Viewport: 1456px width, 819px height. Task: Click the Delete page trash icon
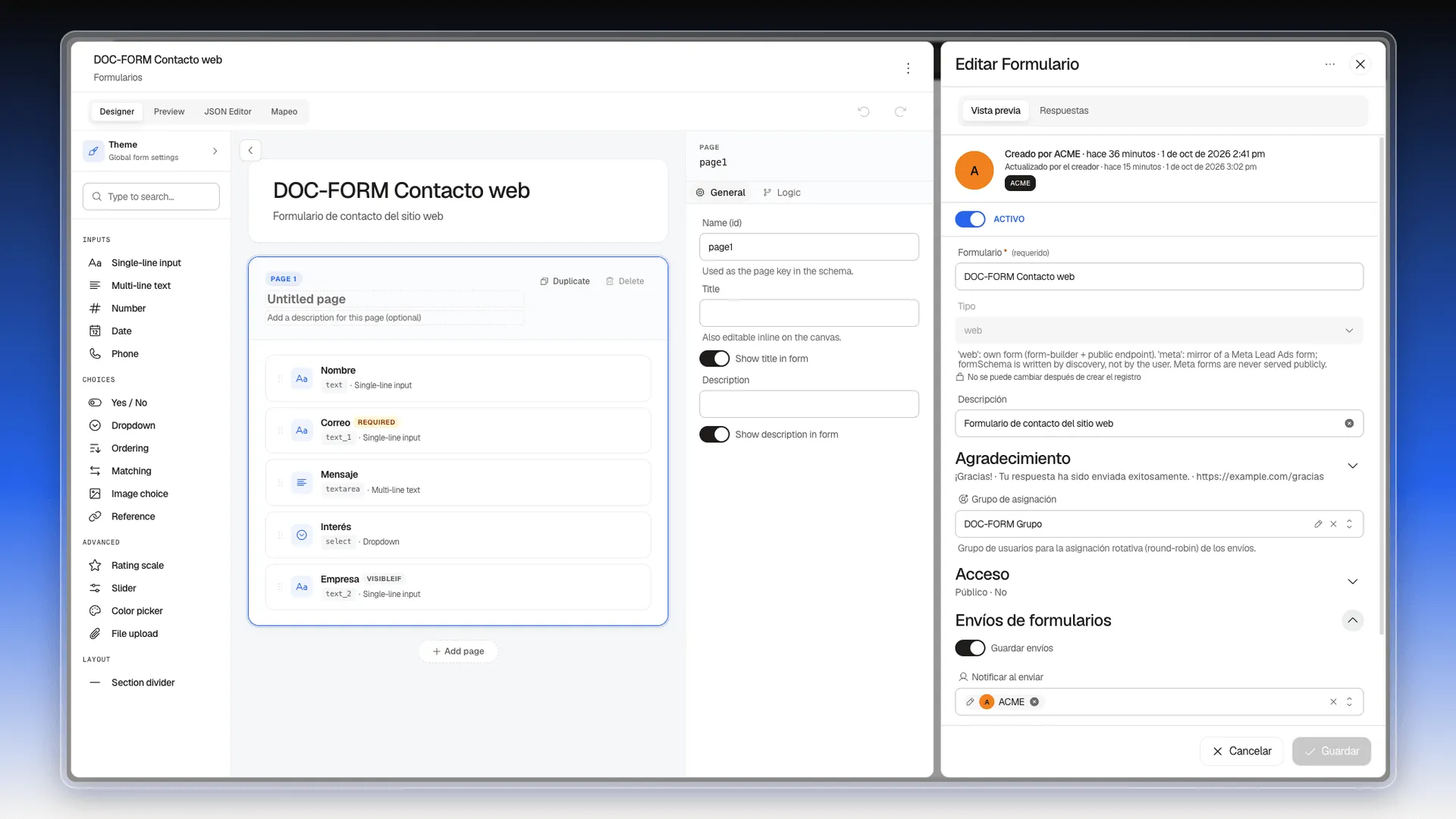[625, 281]
